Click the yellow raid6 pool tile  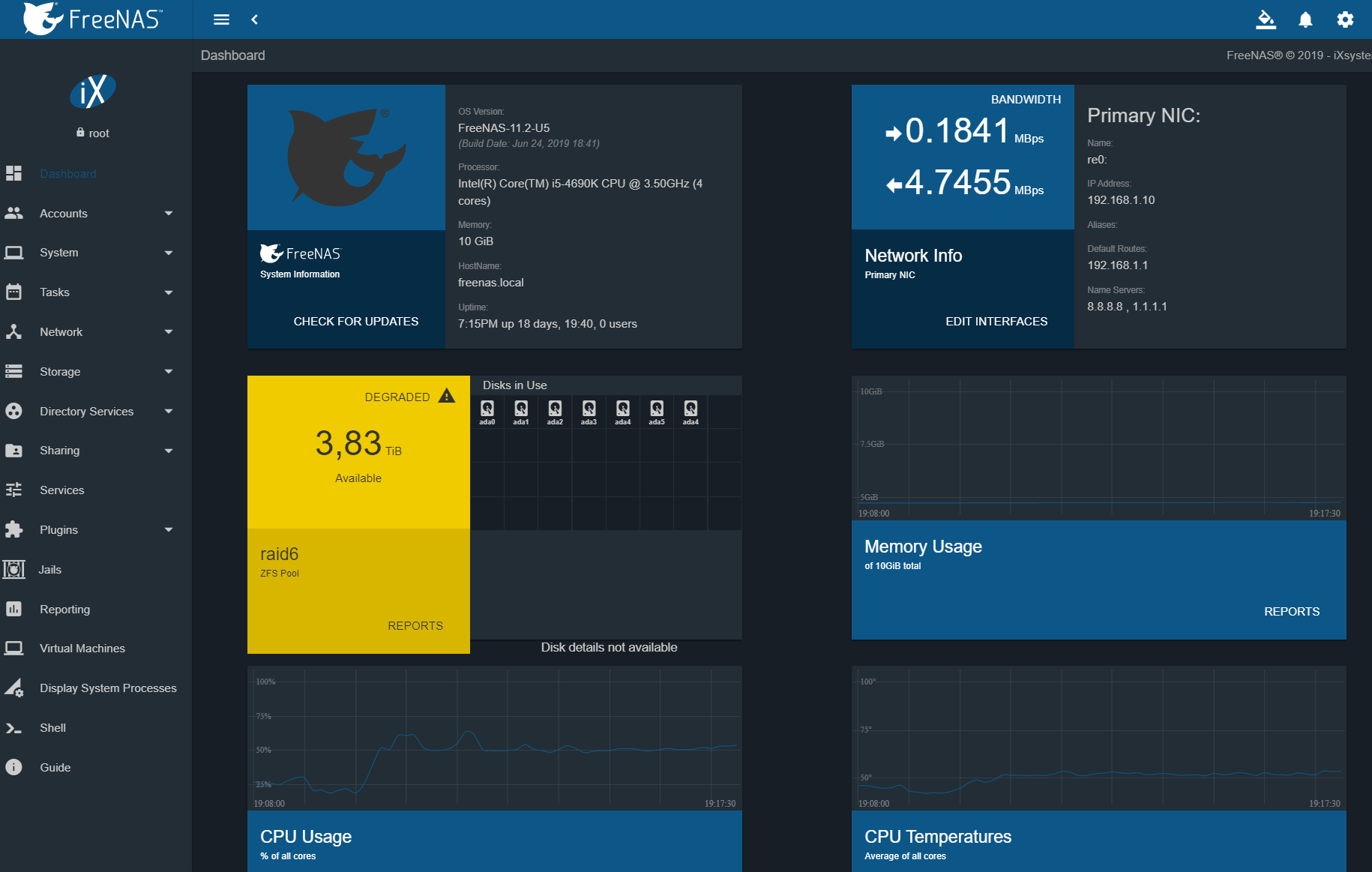(358, 514)
